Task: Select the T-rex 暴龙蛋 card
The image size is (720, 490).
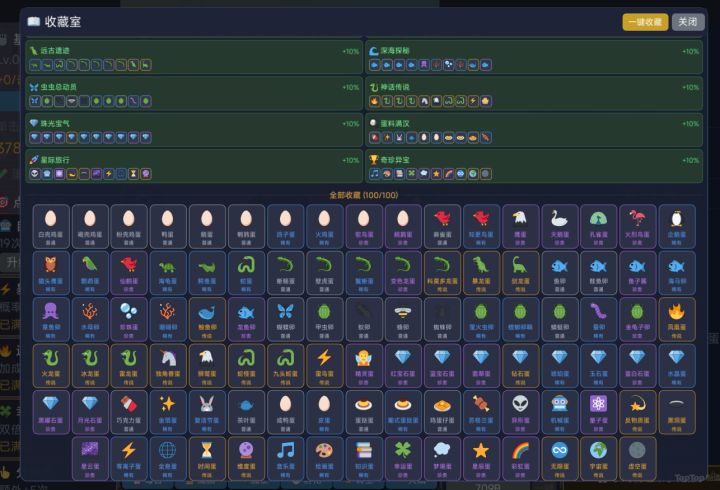Action: (481, 273)
